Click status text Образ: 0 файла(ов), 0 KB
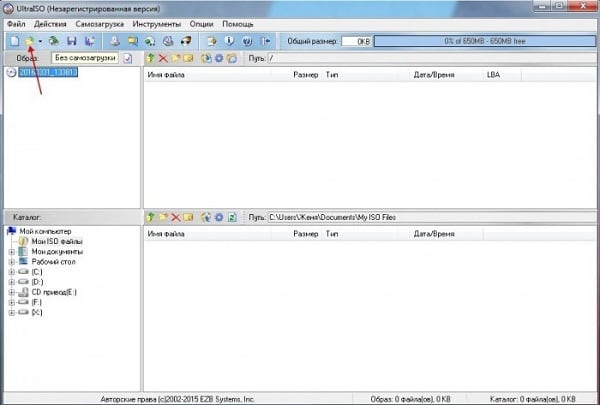This screenshot has height=405, width=600. point(410,399)
